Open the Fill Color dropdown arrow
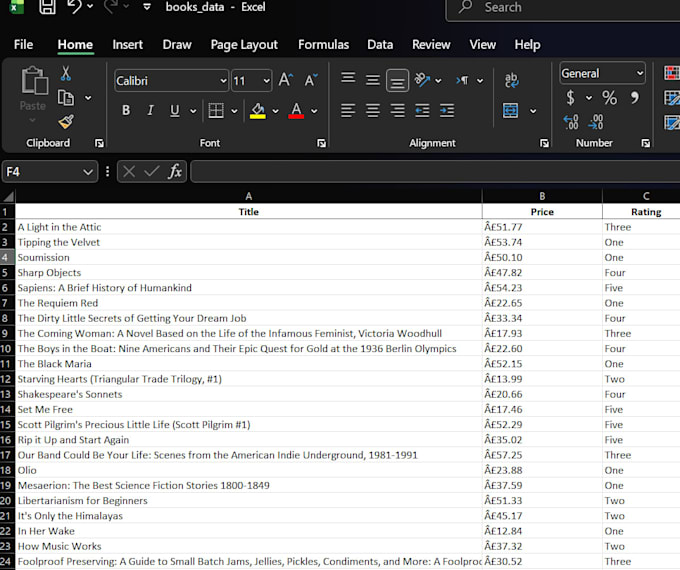Viewport: 680px width, 570px height. pos(275,111)
